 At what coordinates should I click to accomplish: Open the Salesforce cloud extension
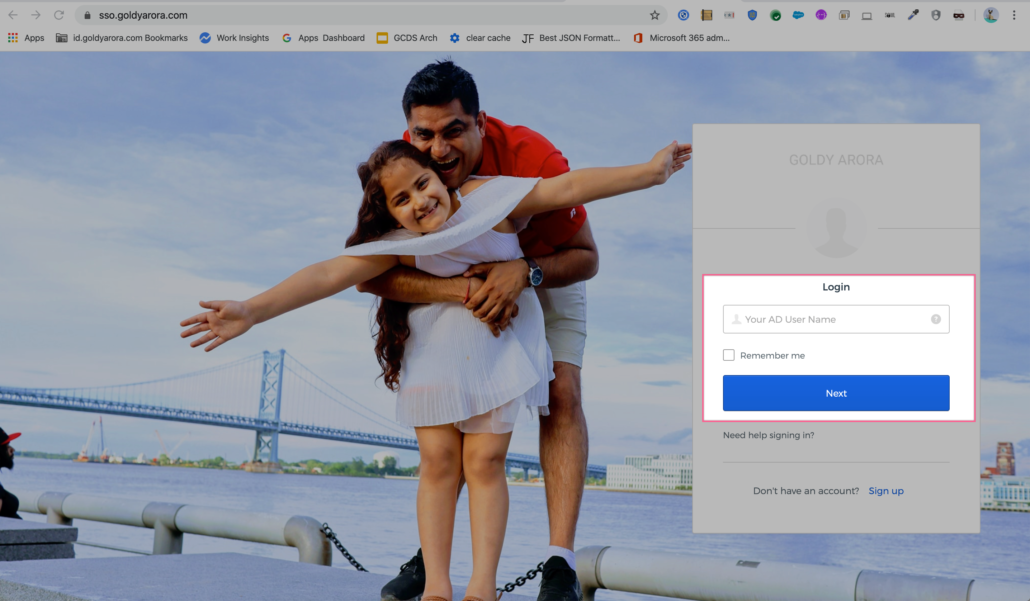798,15
